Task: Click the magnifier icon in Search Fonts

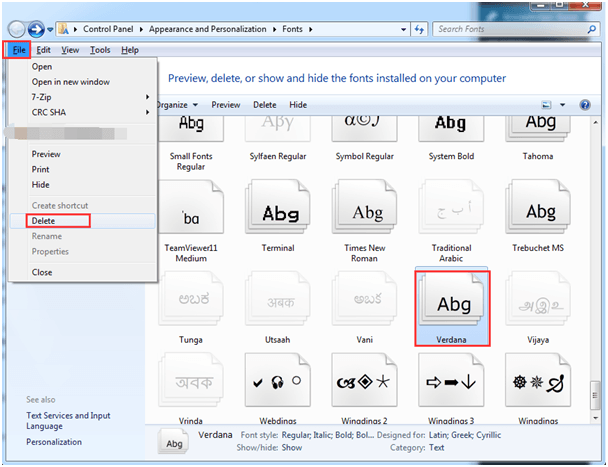Action: 592,29
